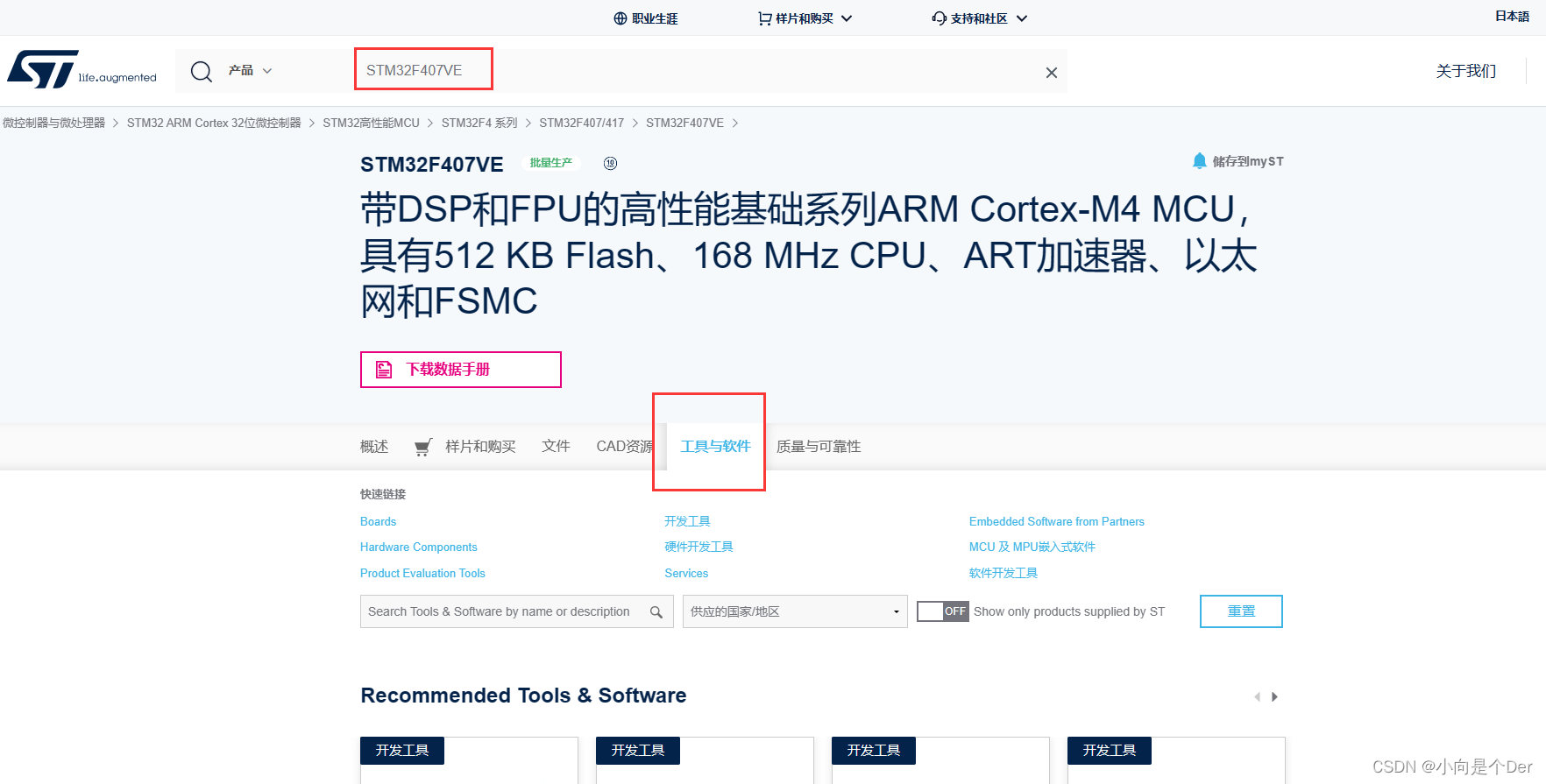Click the magnifier search icon in header
Image resolution: width=1546 pixels, height=784 pixels.
[x=202, y=71]
